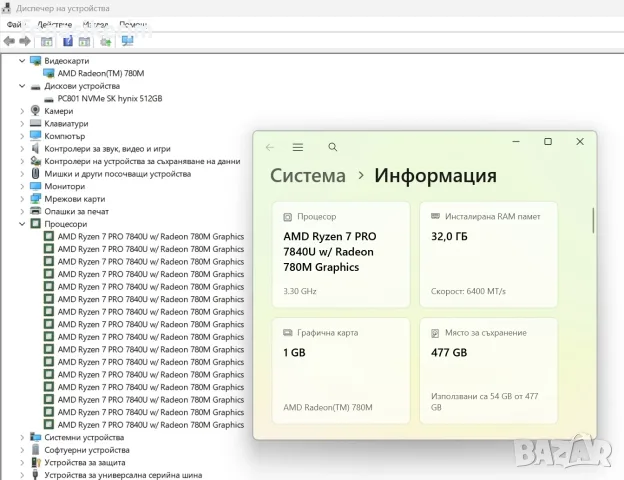The width and height of the screenshot is (624, 480).
Task: Click the USB serial bus devices icon
Action: (x=35, y=474)
